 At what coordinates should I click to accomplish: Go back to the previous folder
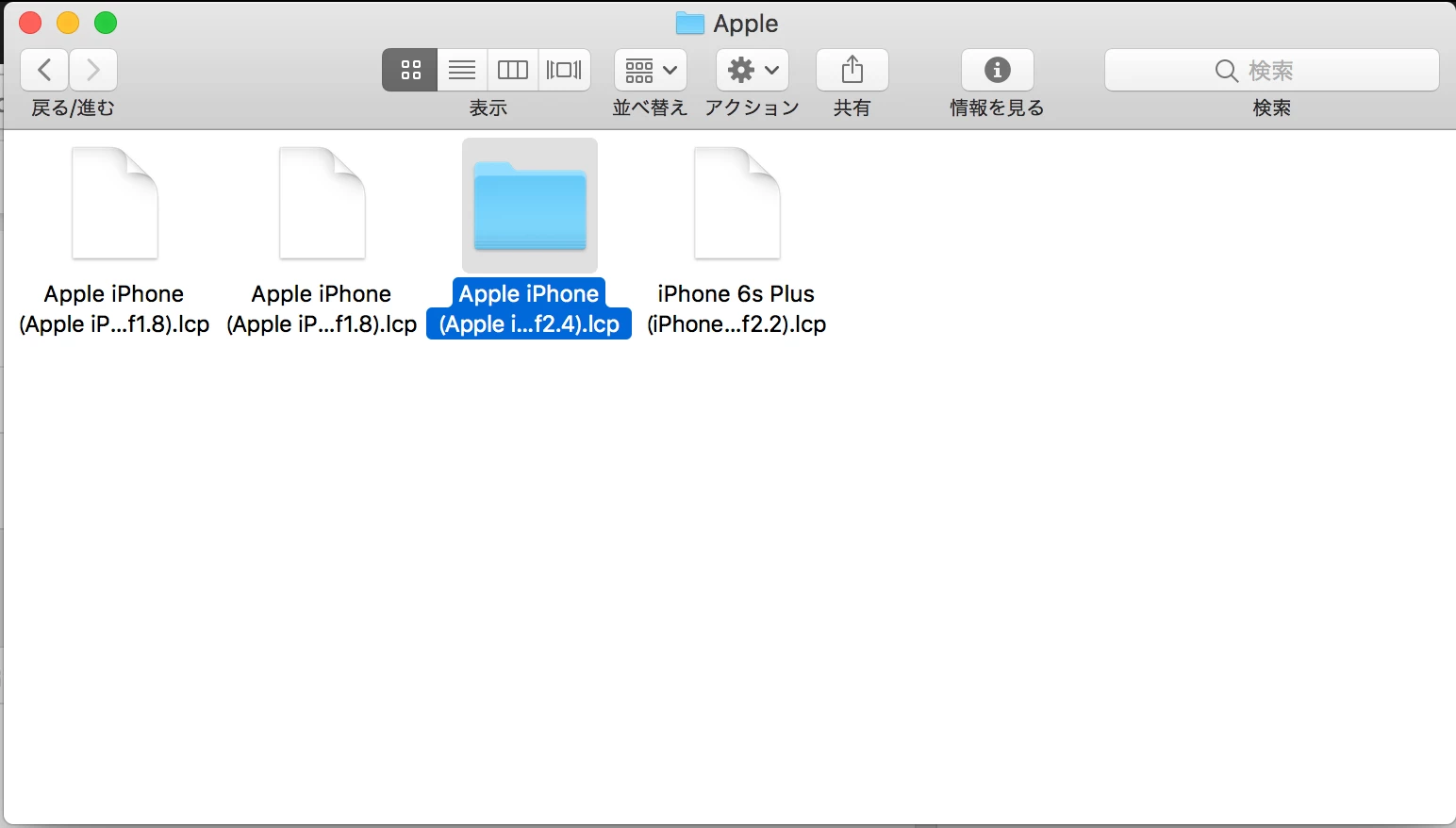[44, 70]
